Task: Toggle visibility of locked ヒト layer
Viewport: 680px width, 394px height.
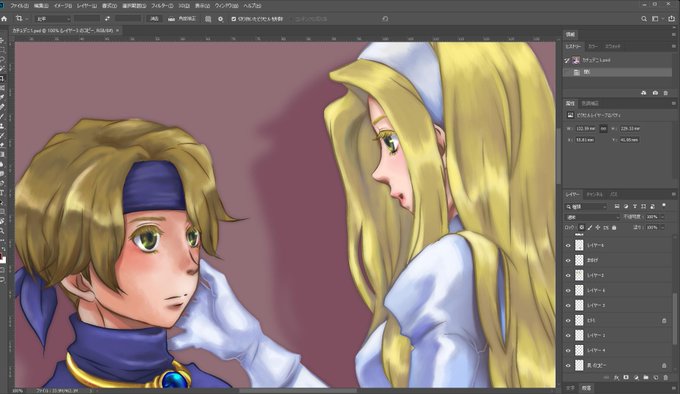Action: [568, 320]
